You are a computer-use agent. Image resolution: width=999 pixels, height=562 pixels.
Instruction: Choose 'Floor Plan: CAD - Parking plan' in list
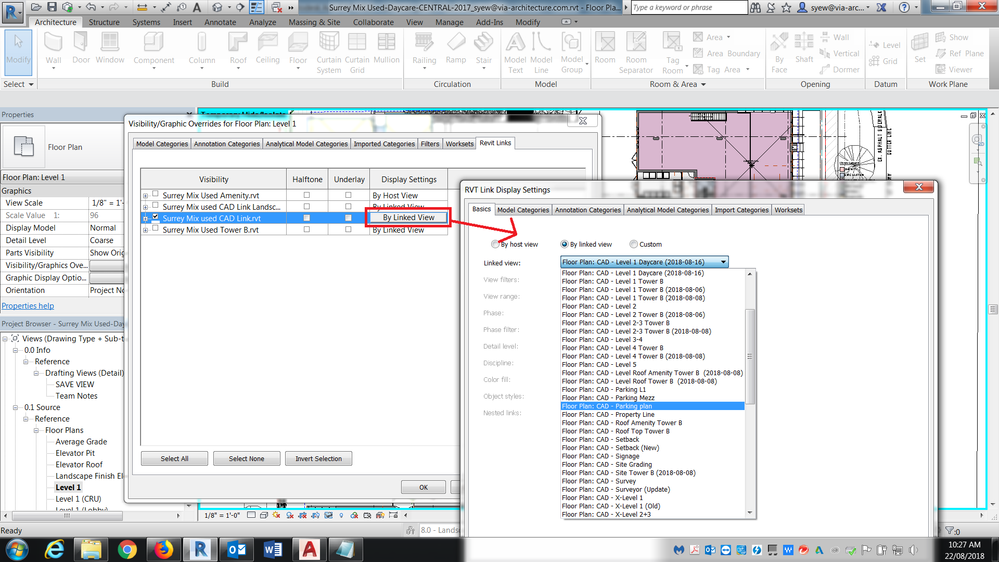[x=652, y=406]
